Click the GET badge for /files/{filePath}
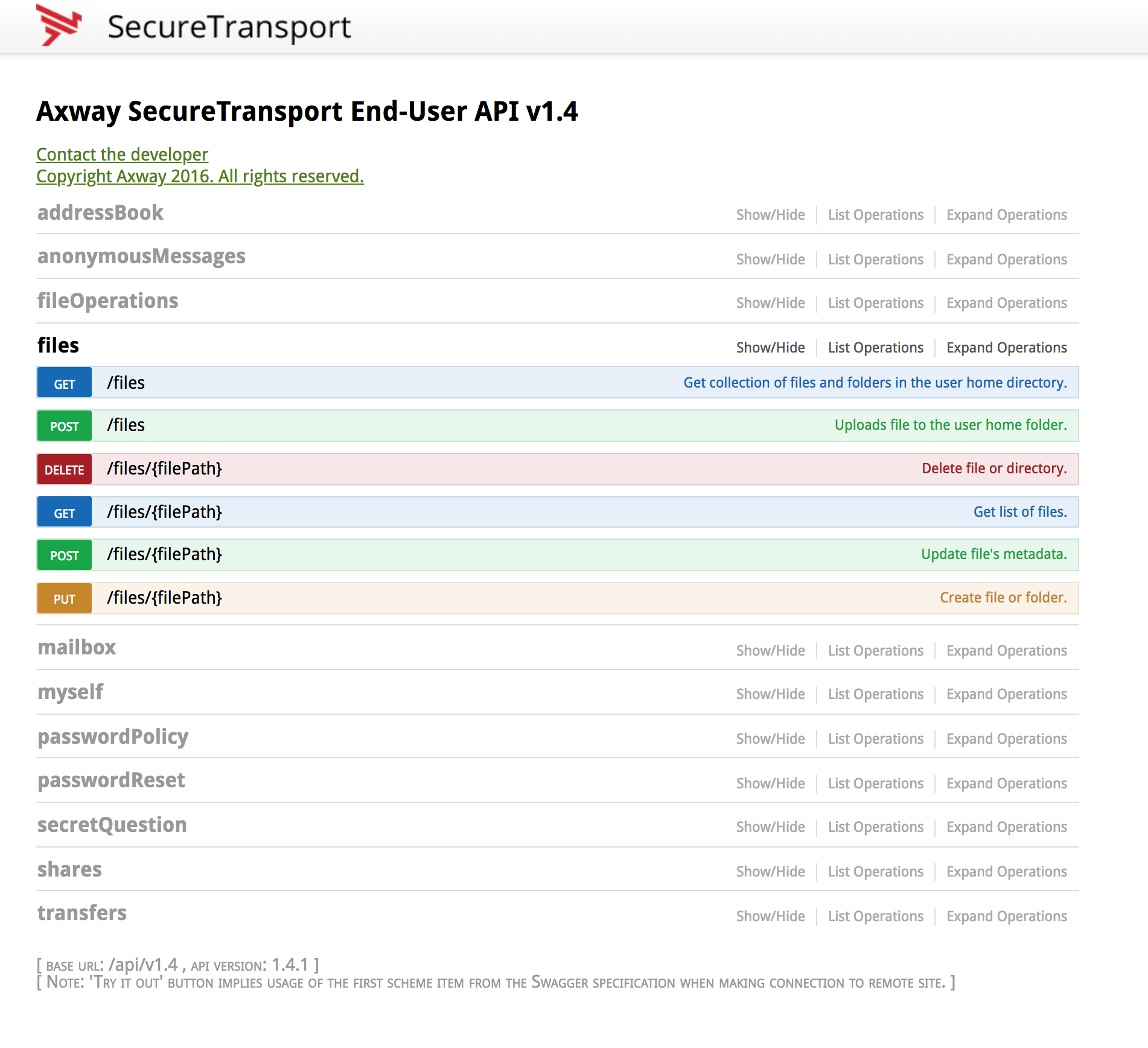Image resolution: width=1148 pixels, height=1048 pixels. click(65, 512)
